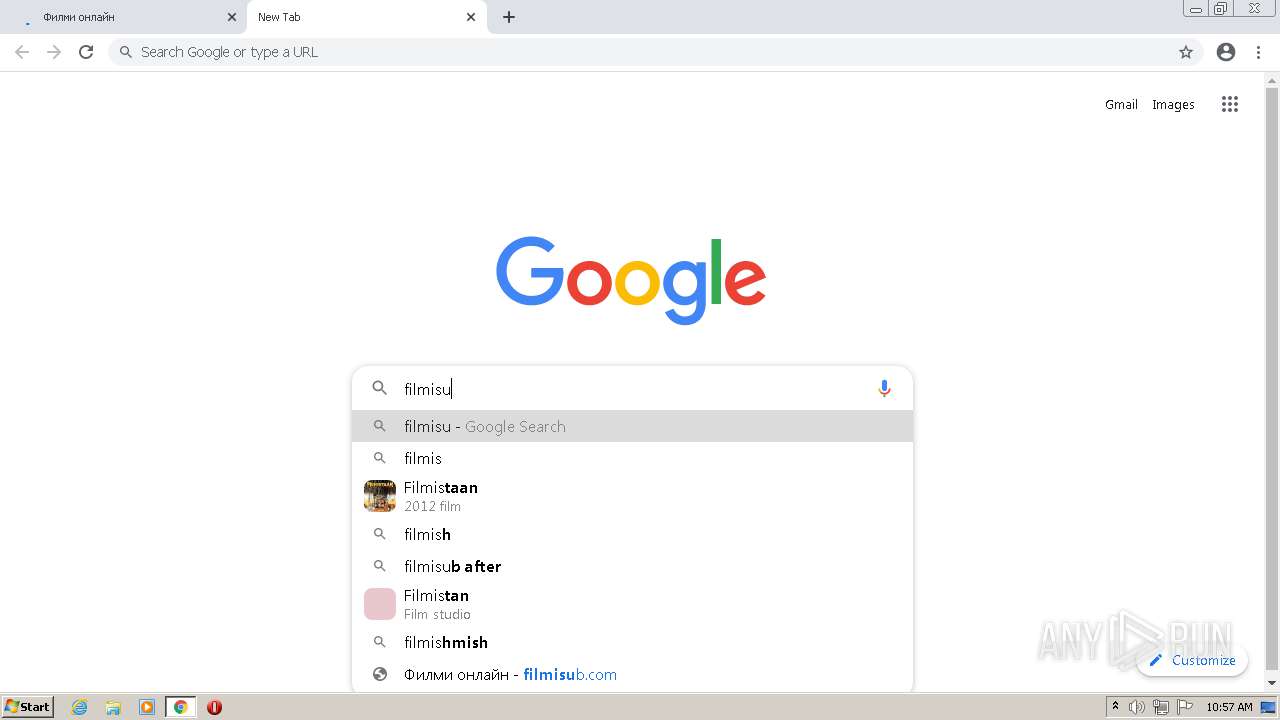Click the Action Center flag icon
Screen dimensions: 1280x720
pos(1185,707)
